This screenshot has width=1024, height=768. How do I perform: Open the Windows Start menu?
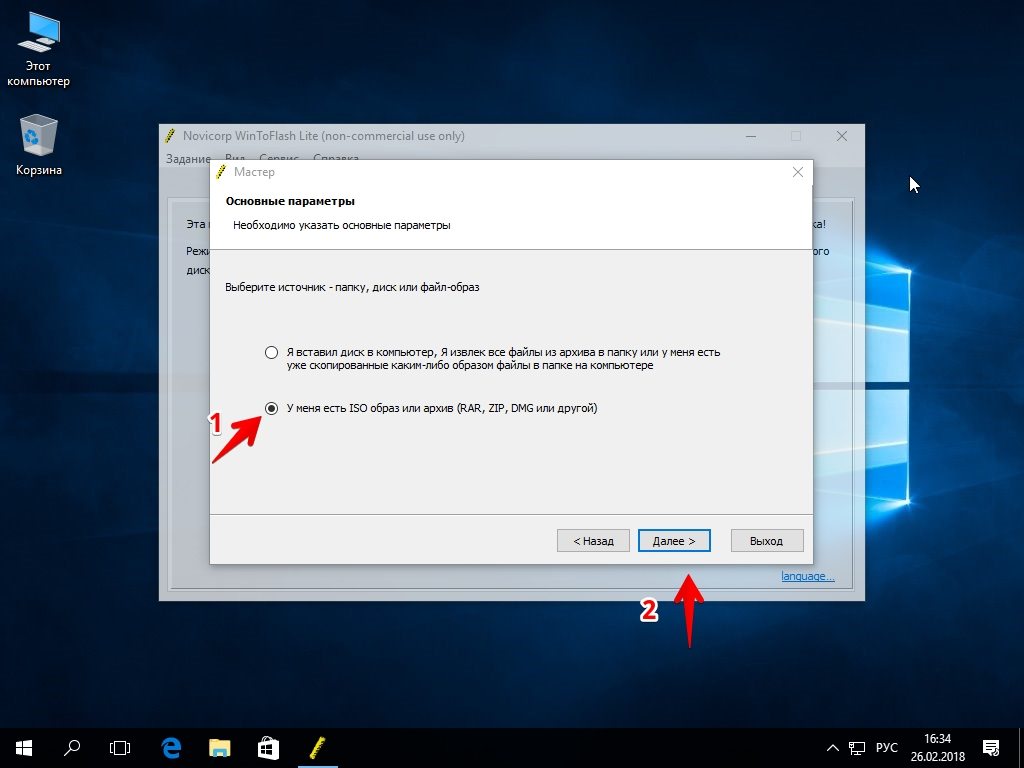tap(24, 748)
